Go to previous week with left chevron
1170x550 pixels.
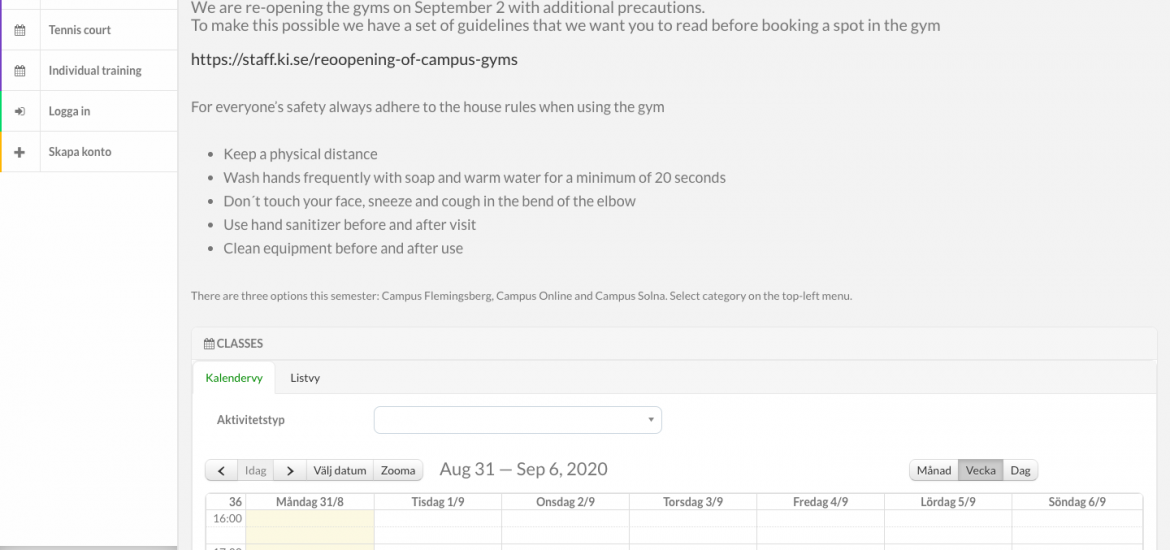coord(222,470)
